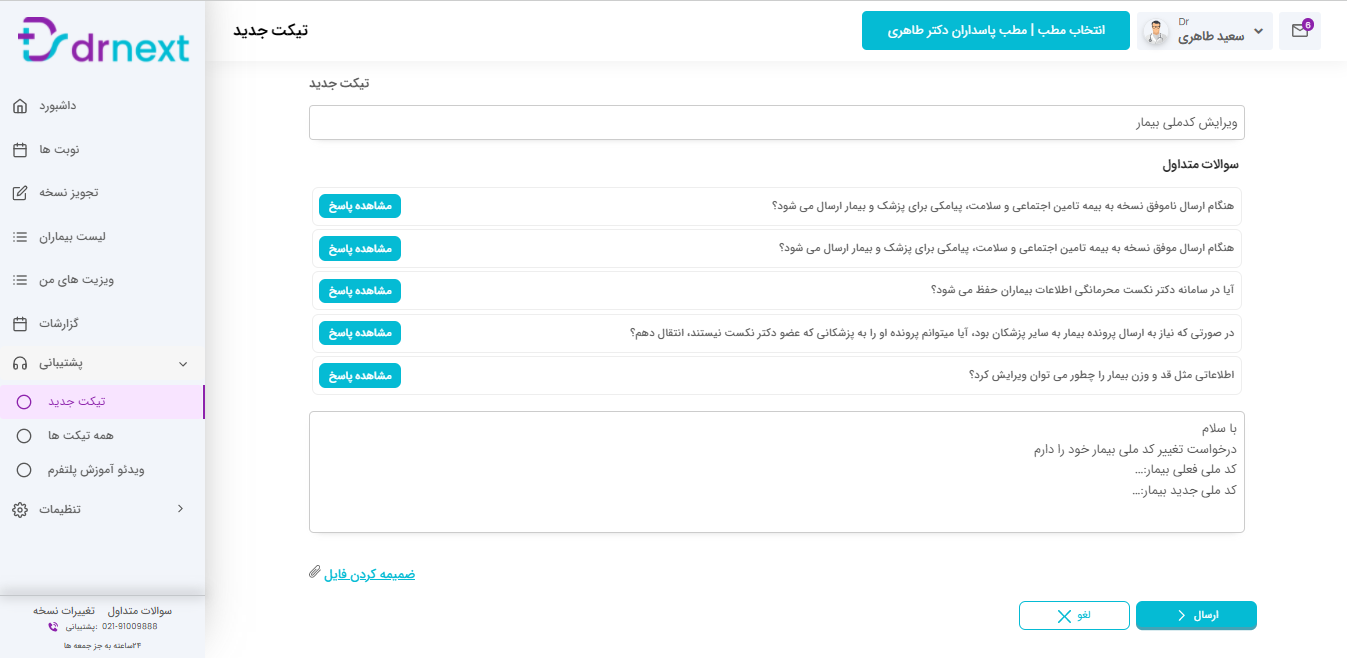Click the لغو cancel button
The width and height of the screenshot is (1347, 658).
point(1074,616)
